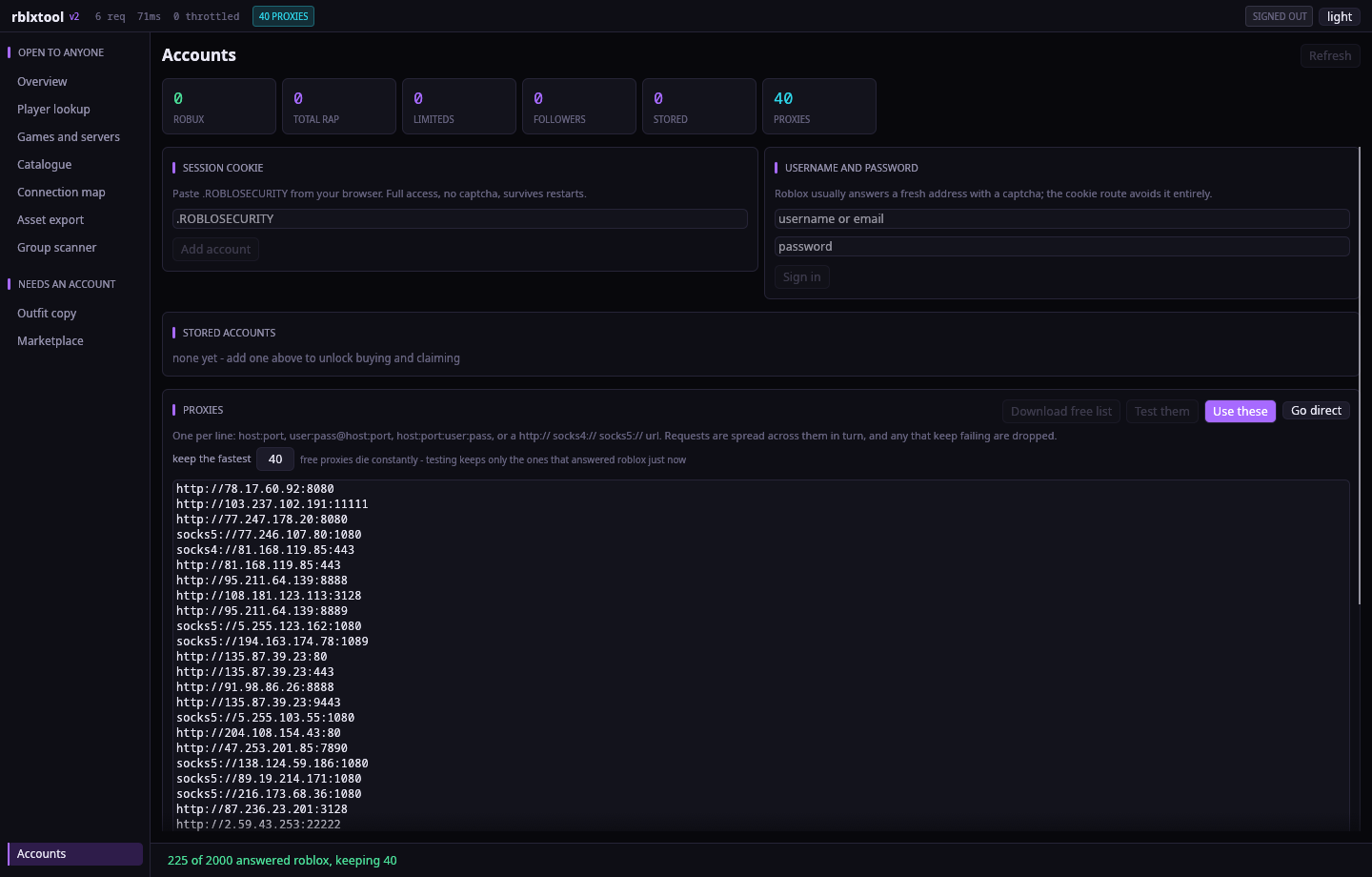The image size is (1372, 877).
Task: Switch to light theme
Action: pos(1340,16)
